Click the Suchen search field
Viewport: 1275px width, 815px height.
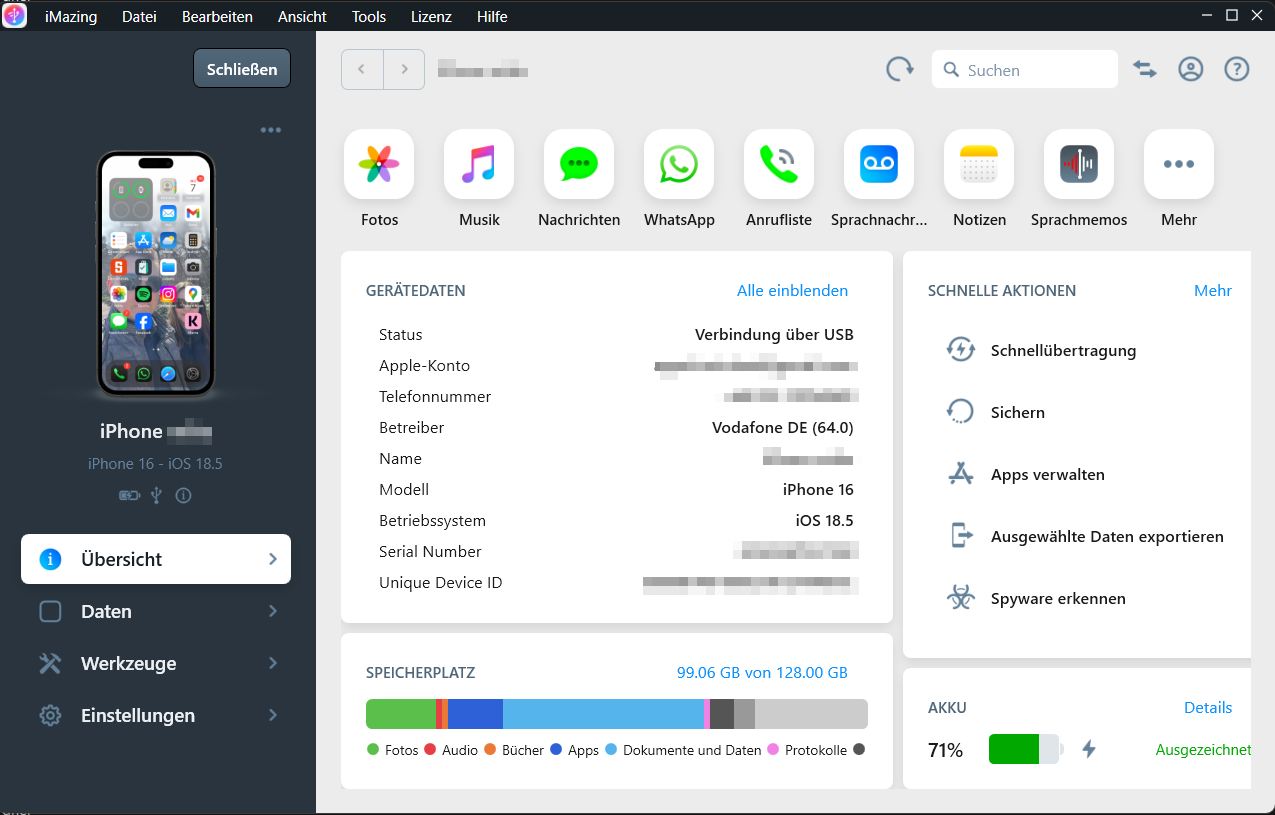(1025, 70)
